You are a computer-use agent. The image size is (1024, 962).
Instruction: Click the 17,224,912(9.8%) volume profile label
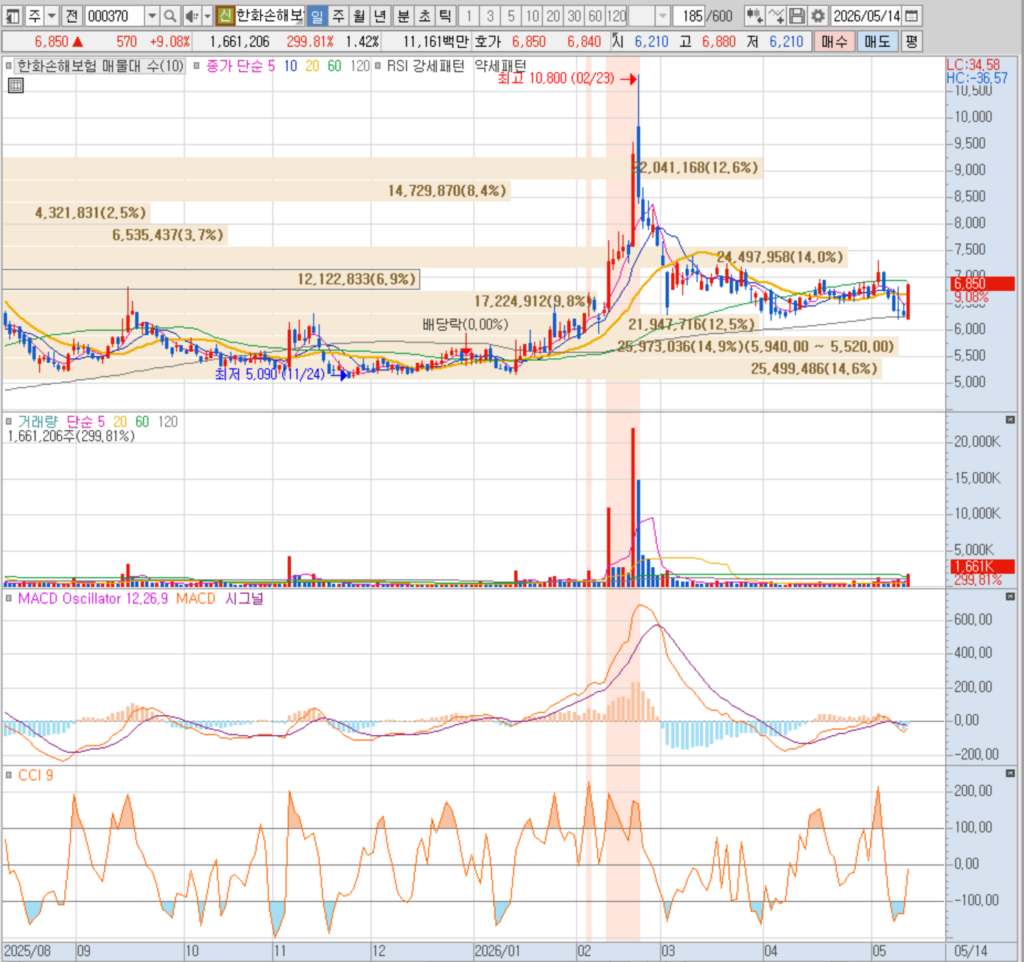point(532,301)
